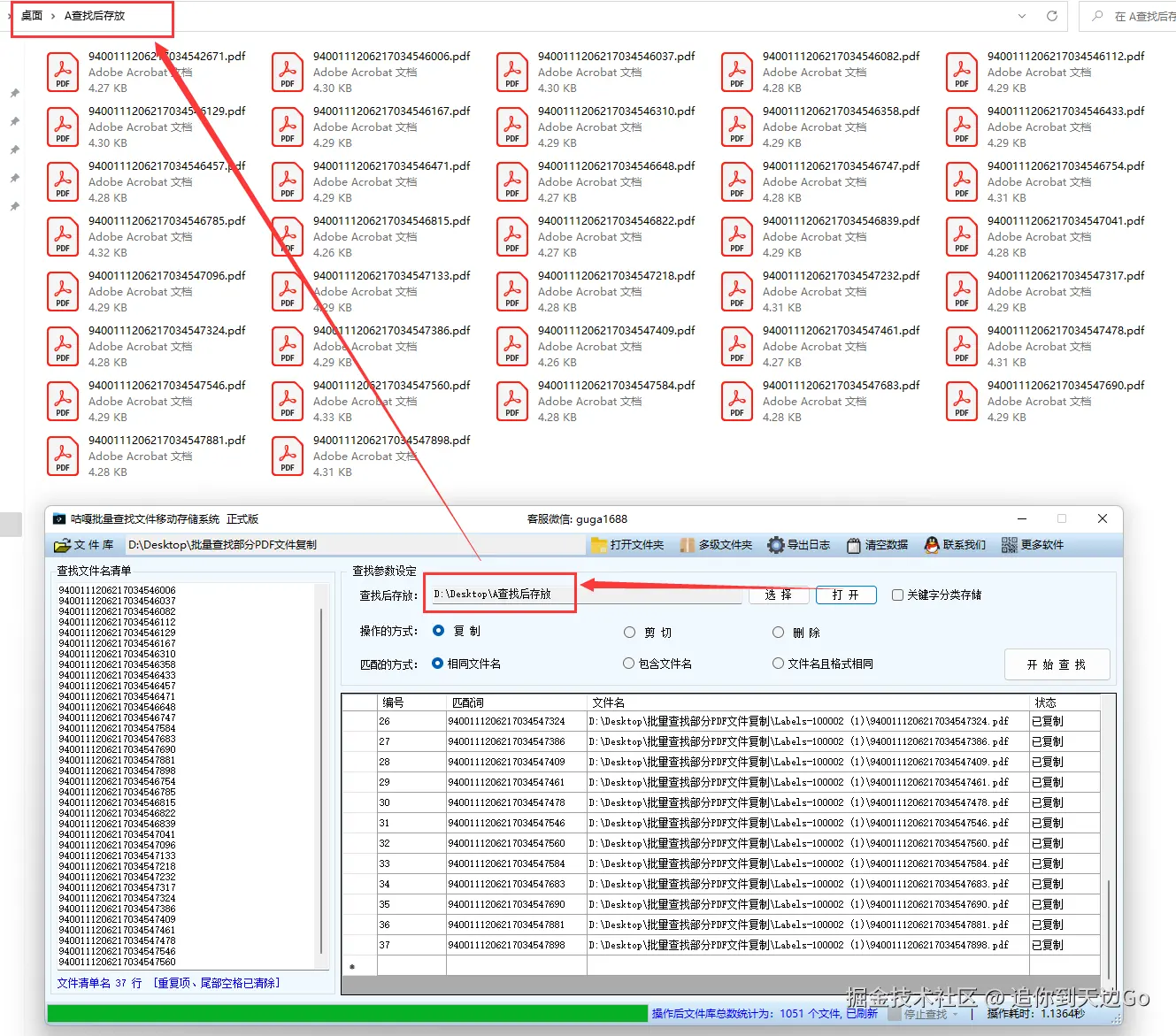Click breadcrumb chevron after 桌面
Viewport: 1176px width, 1036px height.
(53, 16)
